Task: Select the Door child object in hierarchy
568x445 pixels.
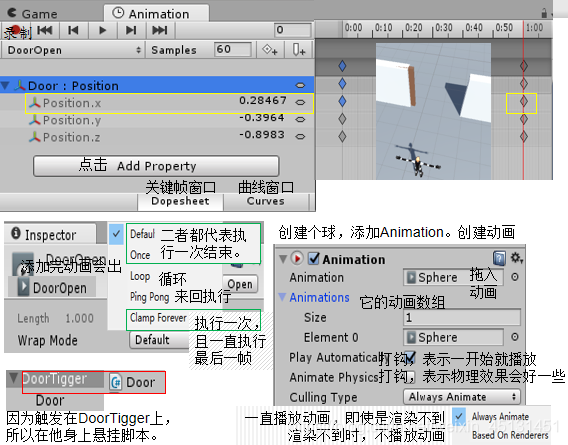Action: point(50,400)
